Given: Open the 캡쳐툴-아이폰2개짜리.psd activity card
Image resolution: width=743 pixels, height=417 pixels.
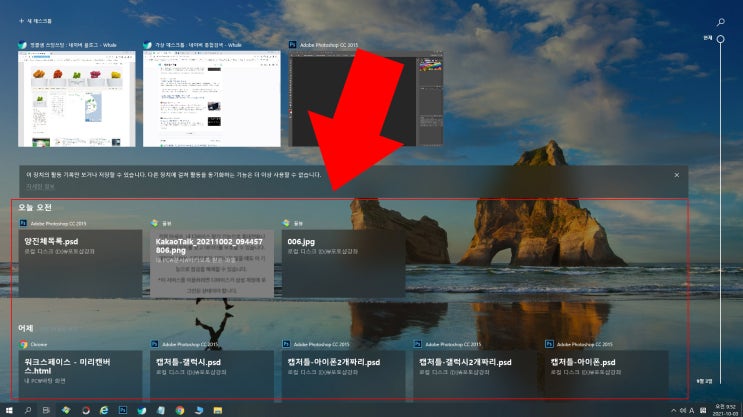Looking at the screenshot, I should click(x=344, y=374).
